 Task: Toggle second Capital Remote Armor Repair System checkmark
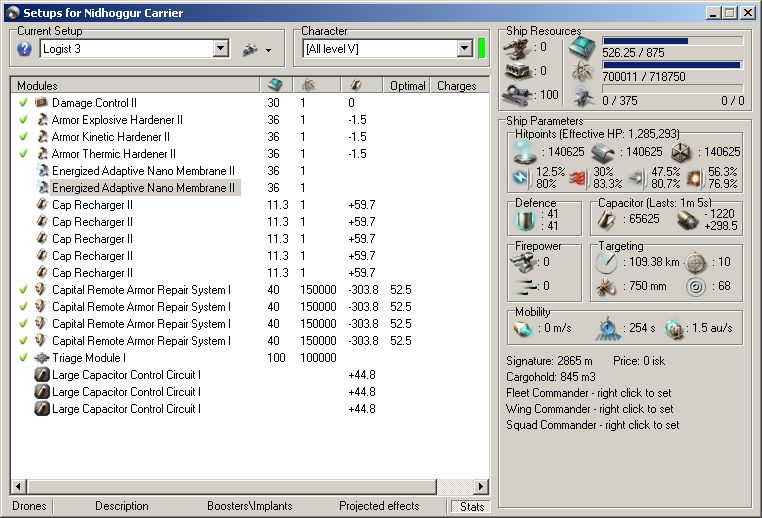tap(23, 307)
